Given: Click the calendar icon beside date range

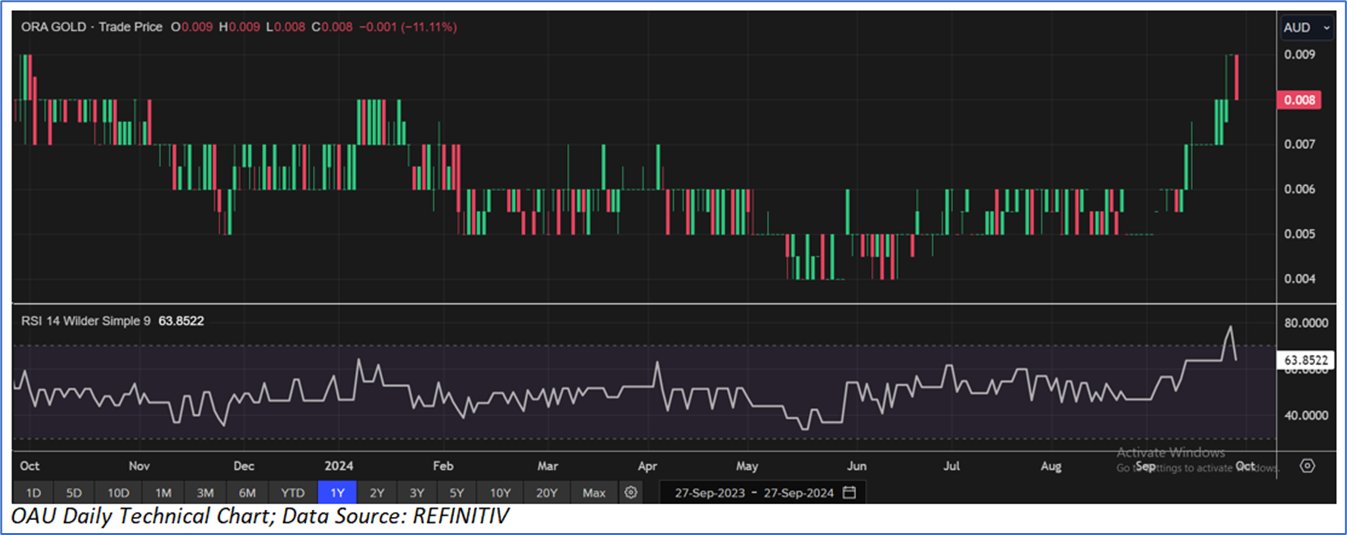Looking at the screenshot, I should point(849,492).
